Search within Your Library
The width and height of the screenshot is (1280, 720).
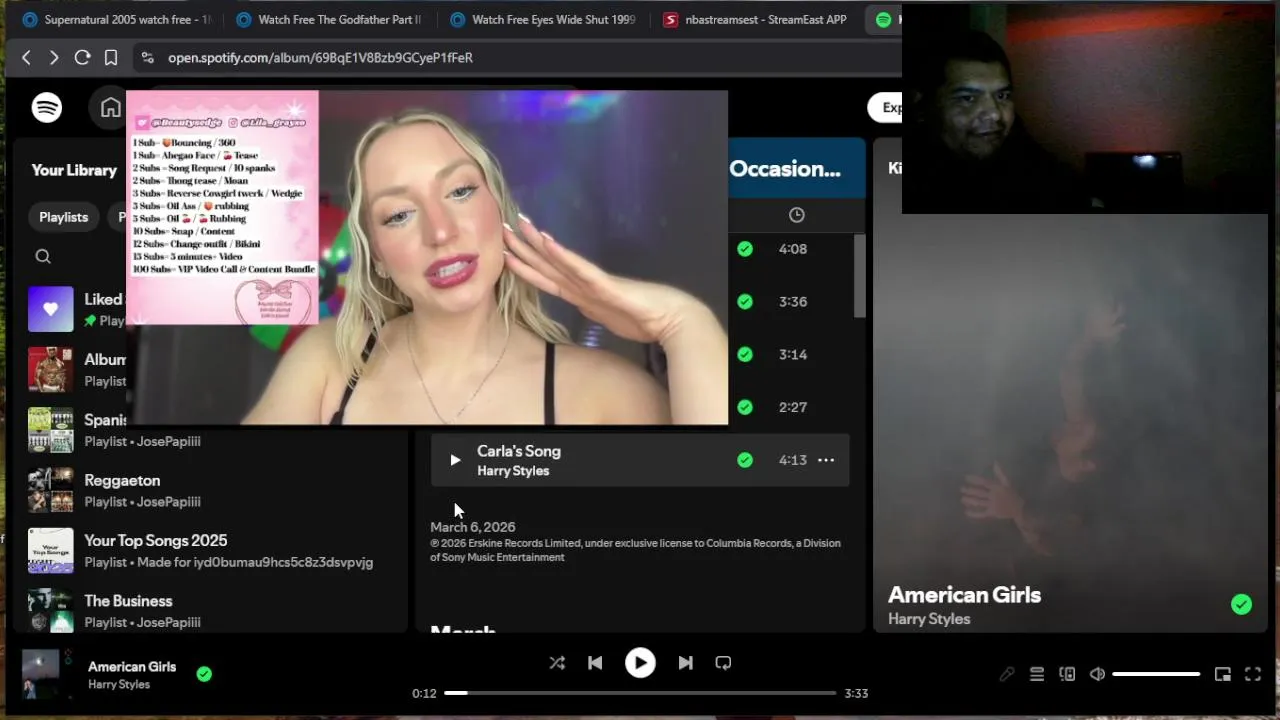(x=43, y=256)
